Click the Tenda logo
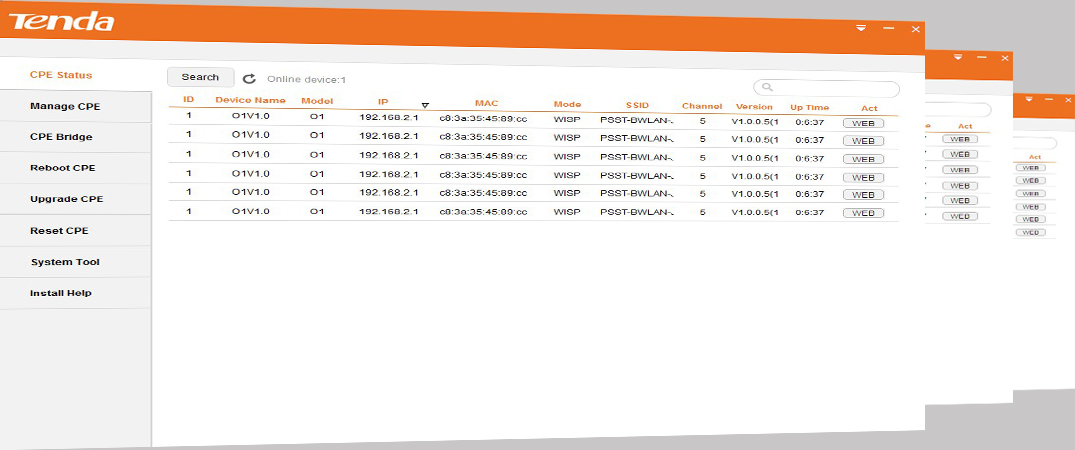Screen dimensions: 1075x450 tap(61, 21)
